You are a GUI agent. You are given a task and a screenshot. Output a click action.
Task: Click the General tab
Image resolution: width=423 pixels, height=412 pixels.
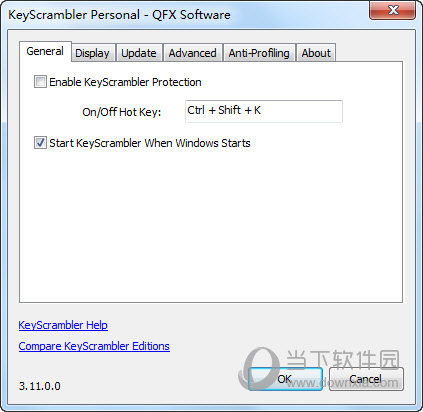pyautogui.click(x=45, y=51)
